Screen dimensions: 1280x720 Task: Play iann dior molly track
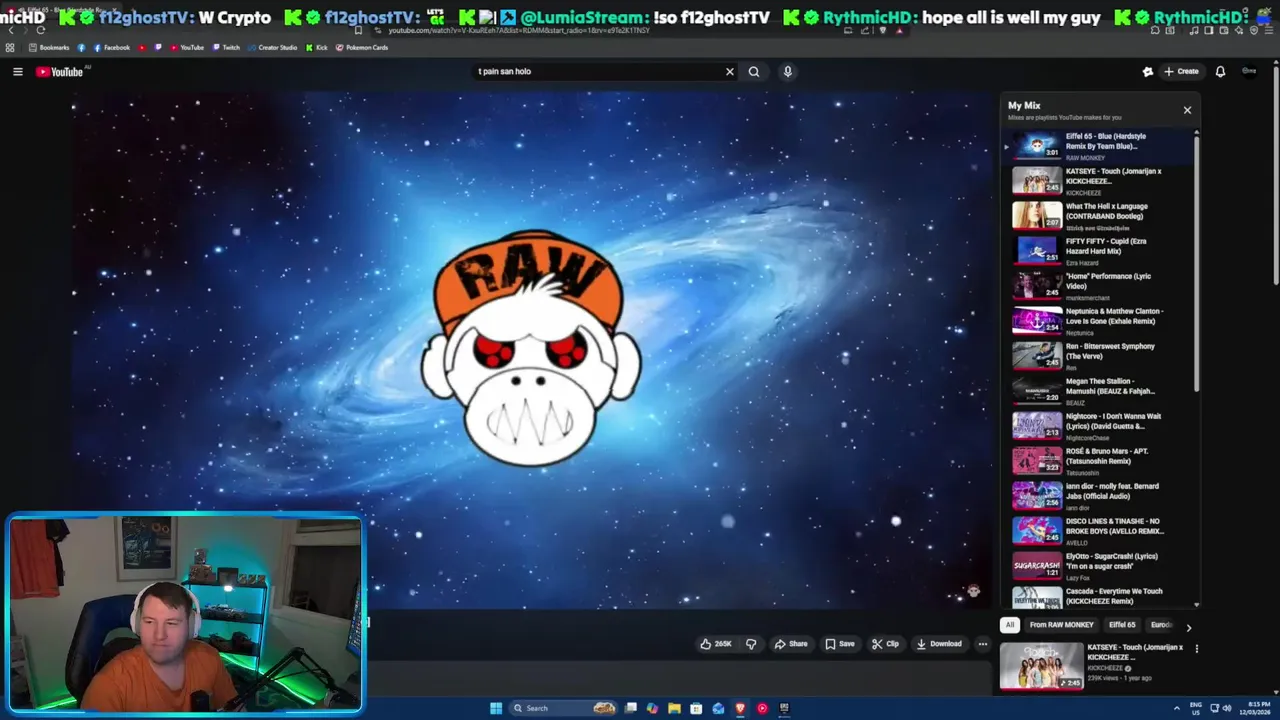pyautogui.click(x=1098, y=495)
